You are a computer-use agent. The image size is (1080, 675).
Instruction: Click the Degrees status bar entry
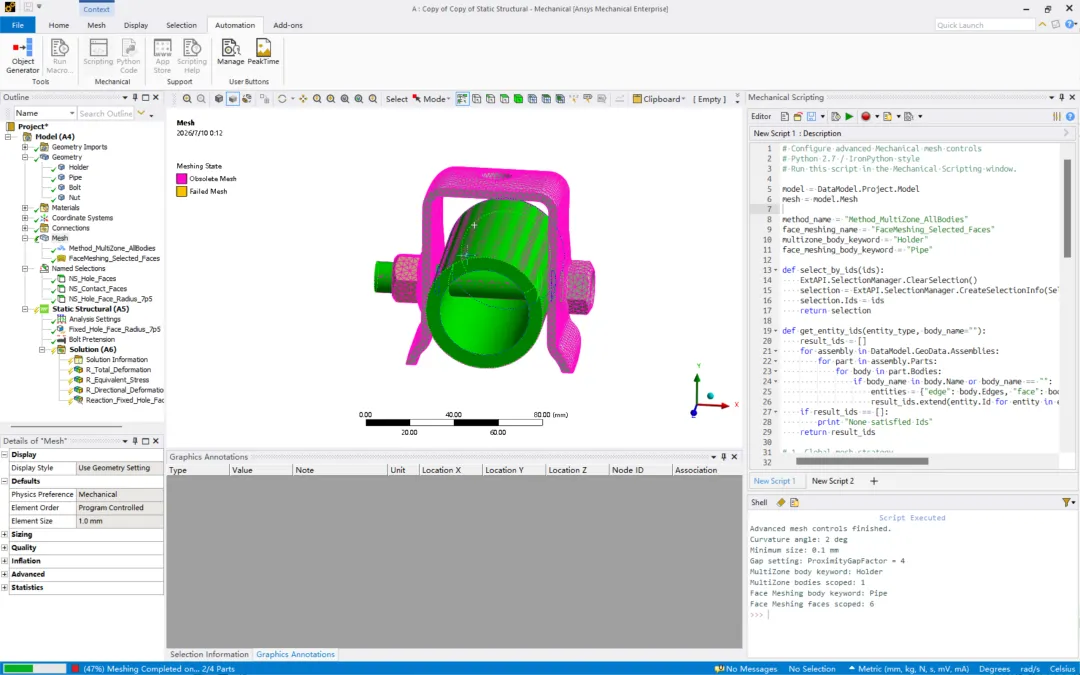click(995, 669)
